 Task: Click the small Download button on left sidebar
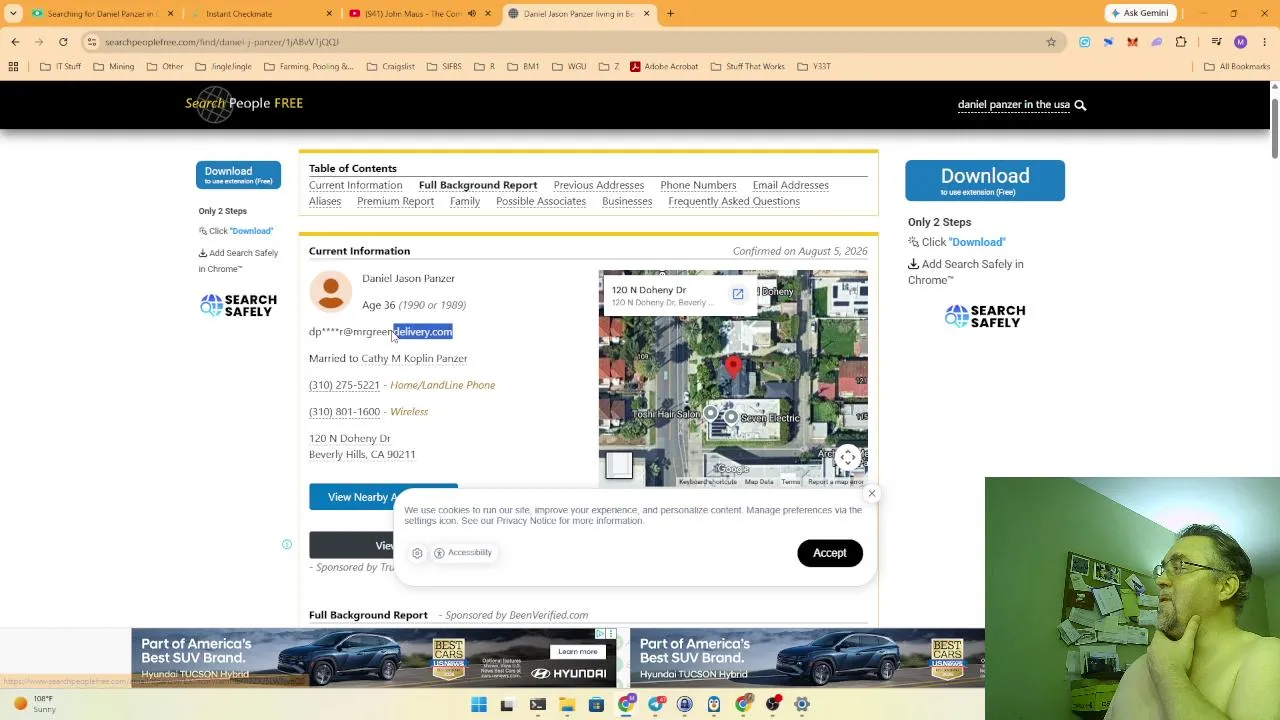click(x=238, y=175)
